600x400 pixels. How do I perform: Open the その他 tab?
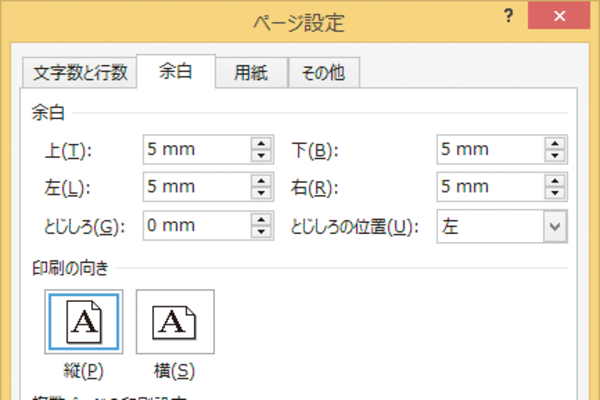[324, 72]
